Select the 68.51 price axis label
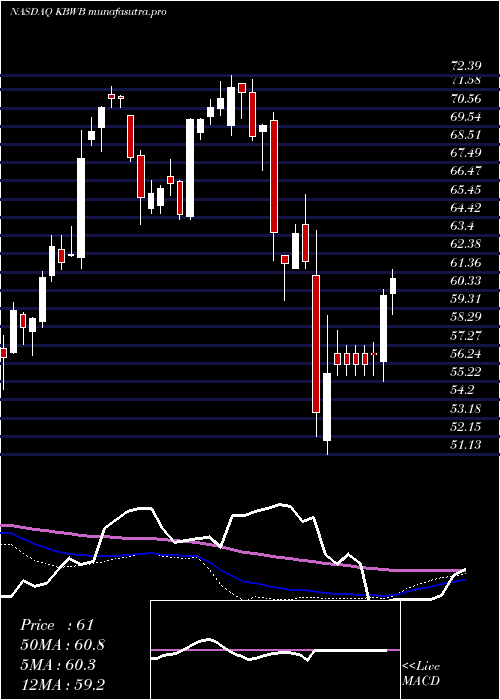 (x=466, y=135)
